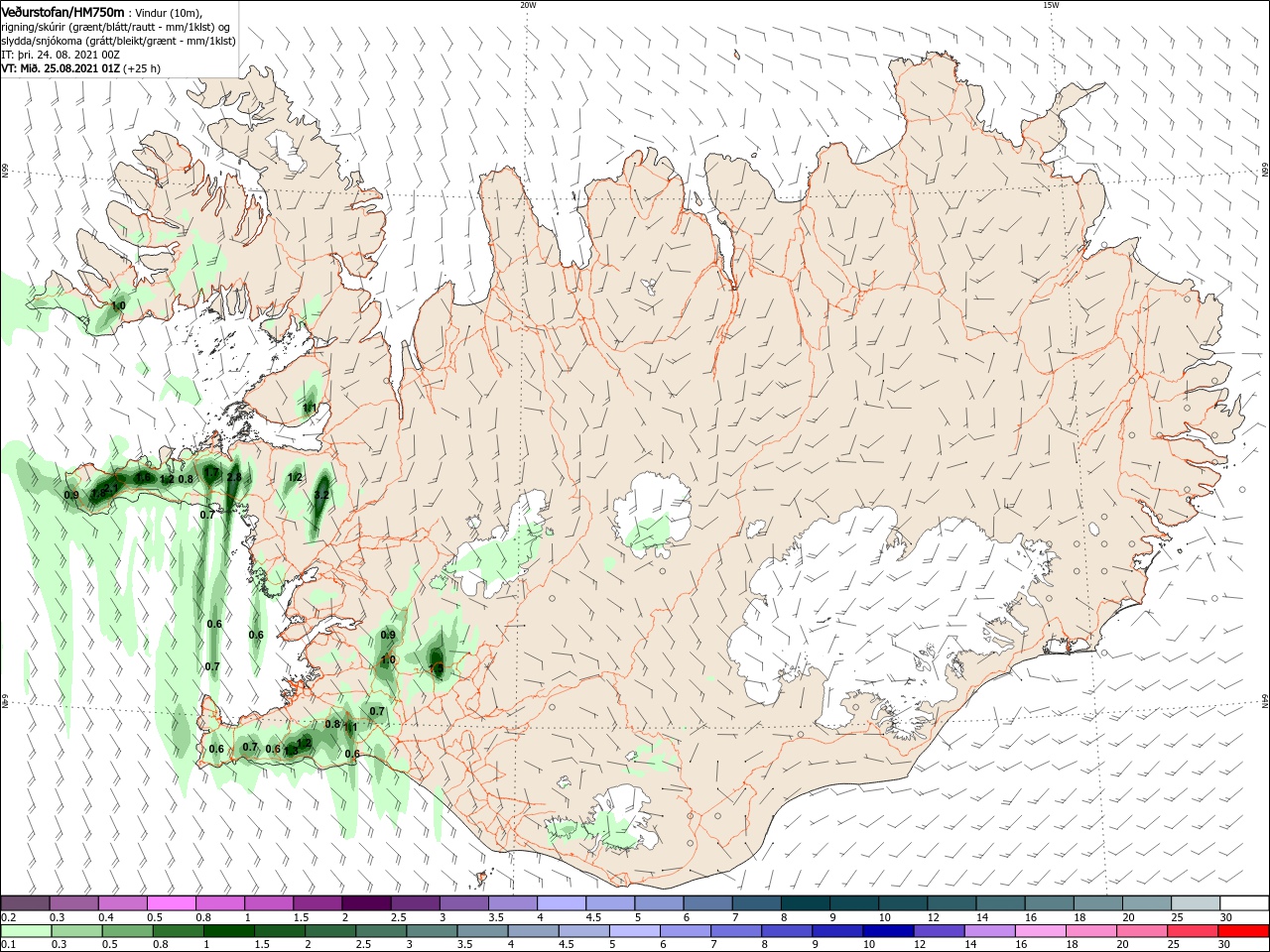1270x952 pixels.
Task: Click the snow legend swatch between 12 and 14
Action: [x=952, y=902]
